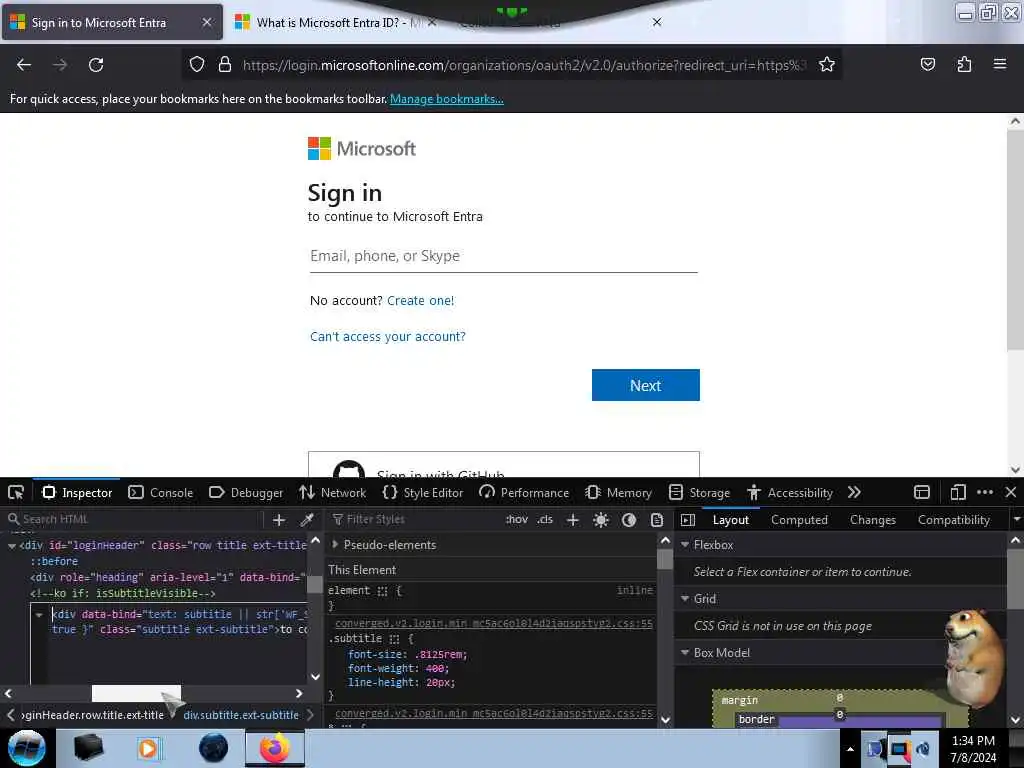Open the Performance tab
Image resolution: width=1024 pixels, height=768 pixels.
[x=524, y=493]
